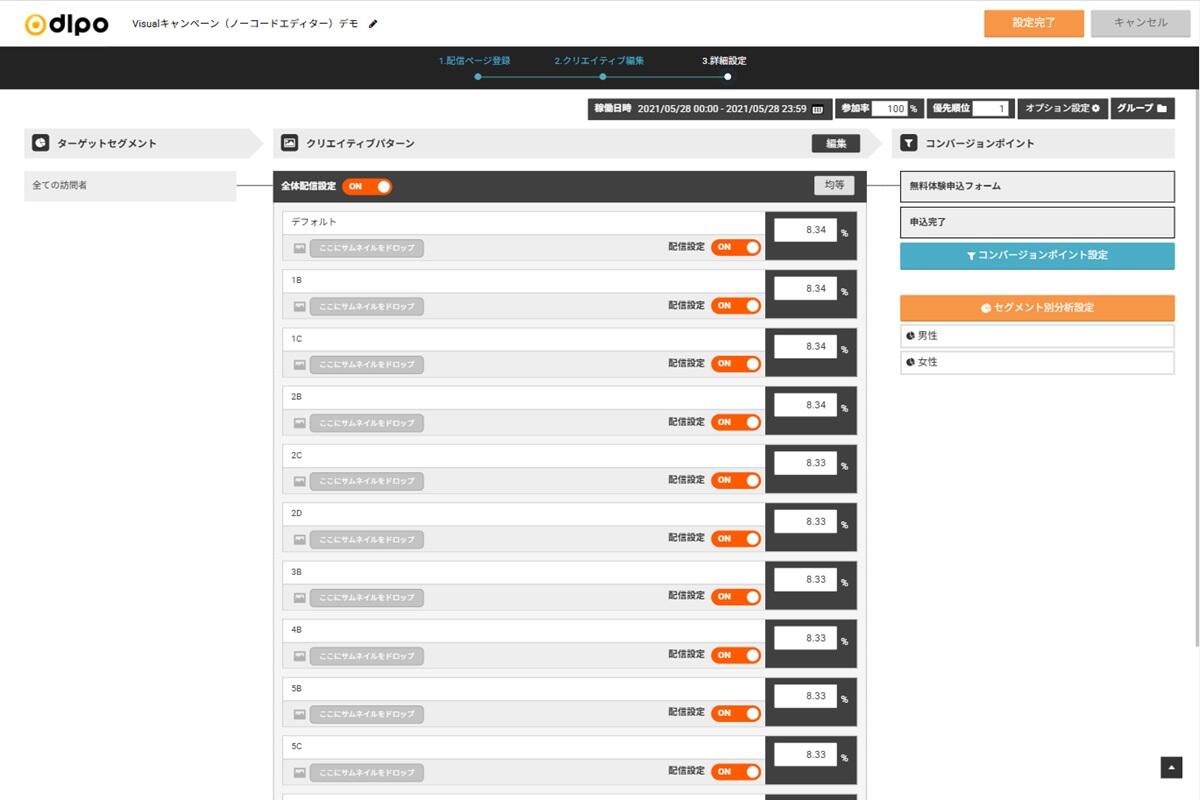Click the 均等 button
The width and height of the screenshot is (1200, 800).
(x=834, y=185)
